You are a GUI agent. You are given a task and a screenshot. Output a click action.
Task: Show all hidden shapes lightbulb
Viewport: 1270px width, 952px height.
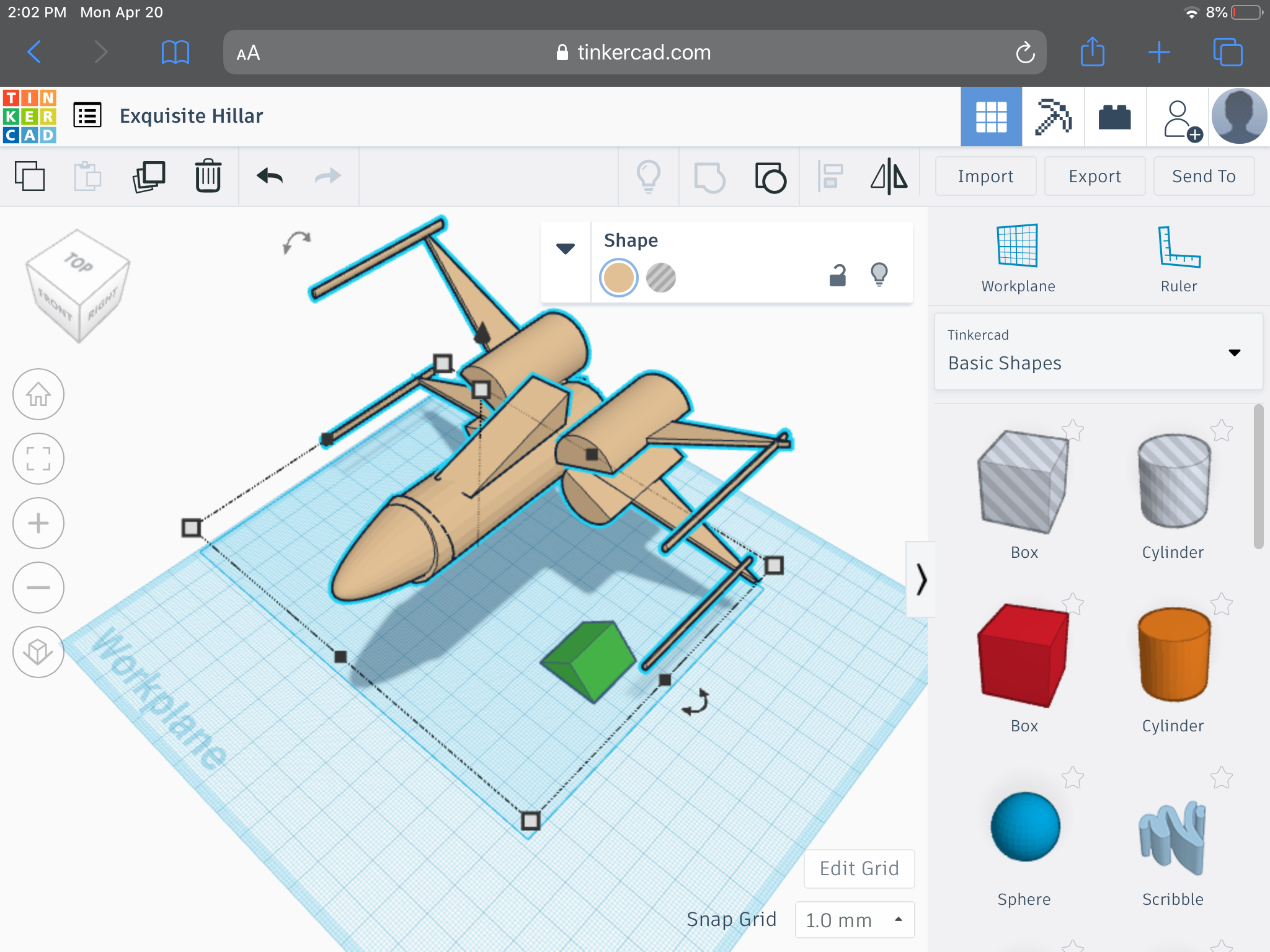tap(649, 176)
